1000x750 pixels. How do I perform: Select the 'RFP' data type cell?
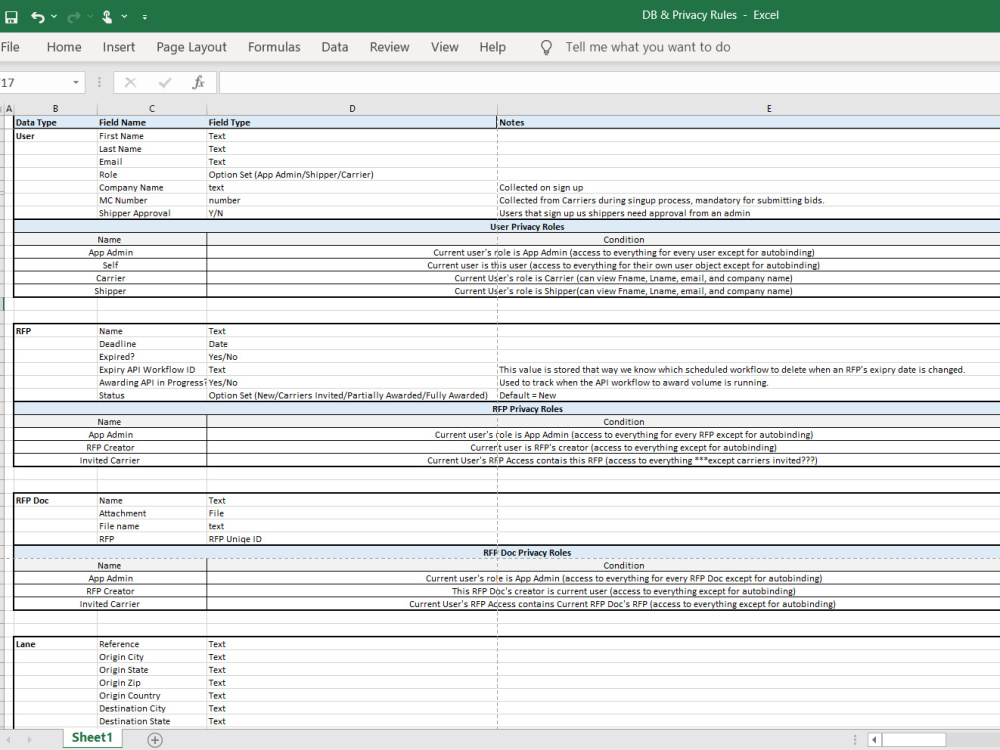click(x=55, y=331)
